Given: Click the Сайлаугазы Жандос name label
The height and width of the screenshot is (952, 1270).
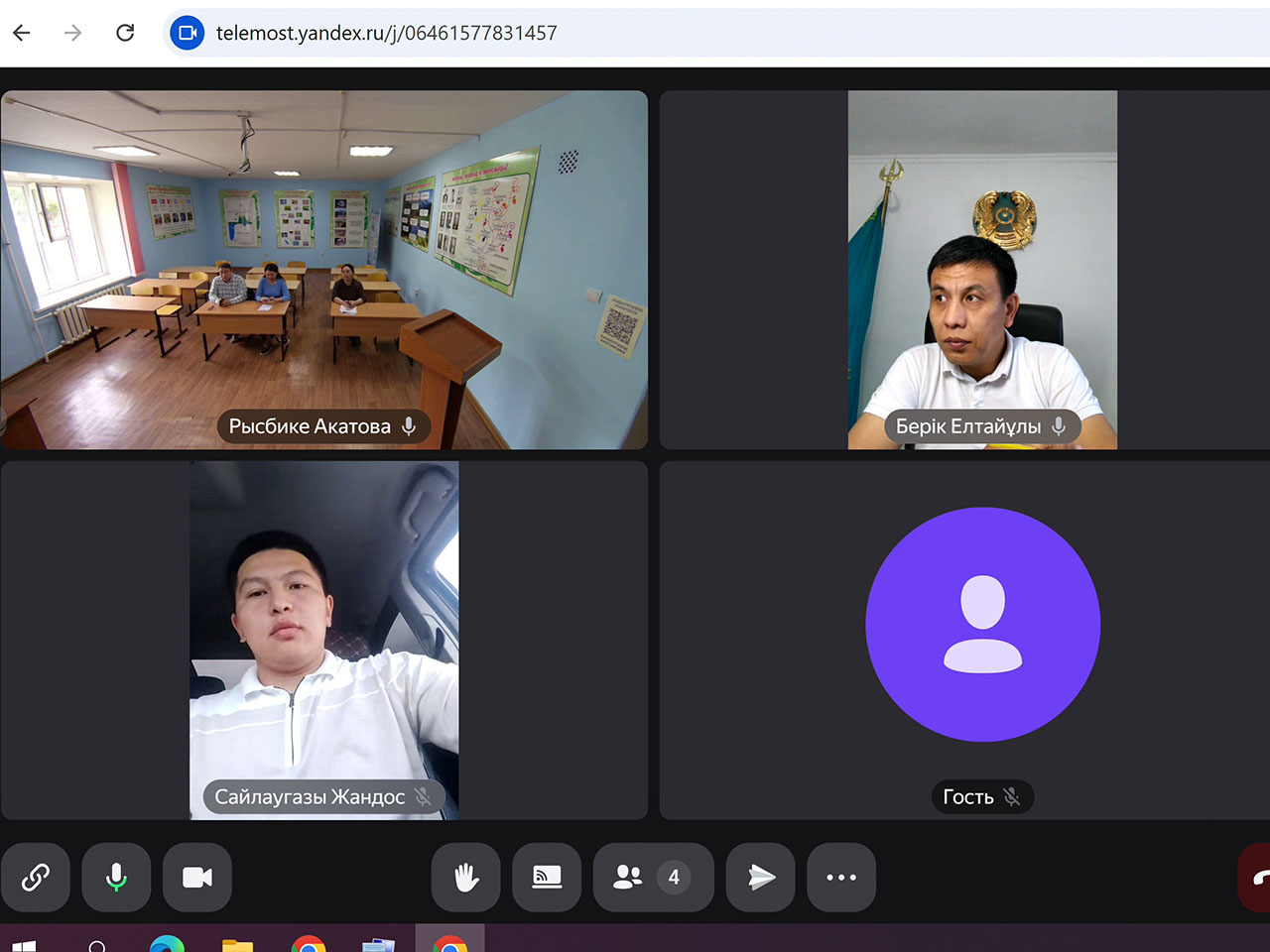Looking at the screenshot, I should (310, 797).
